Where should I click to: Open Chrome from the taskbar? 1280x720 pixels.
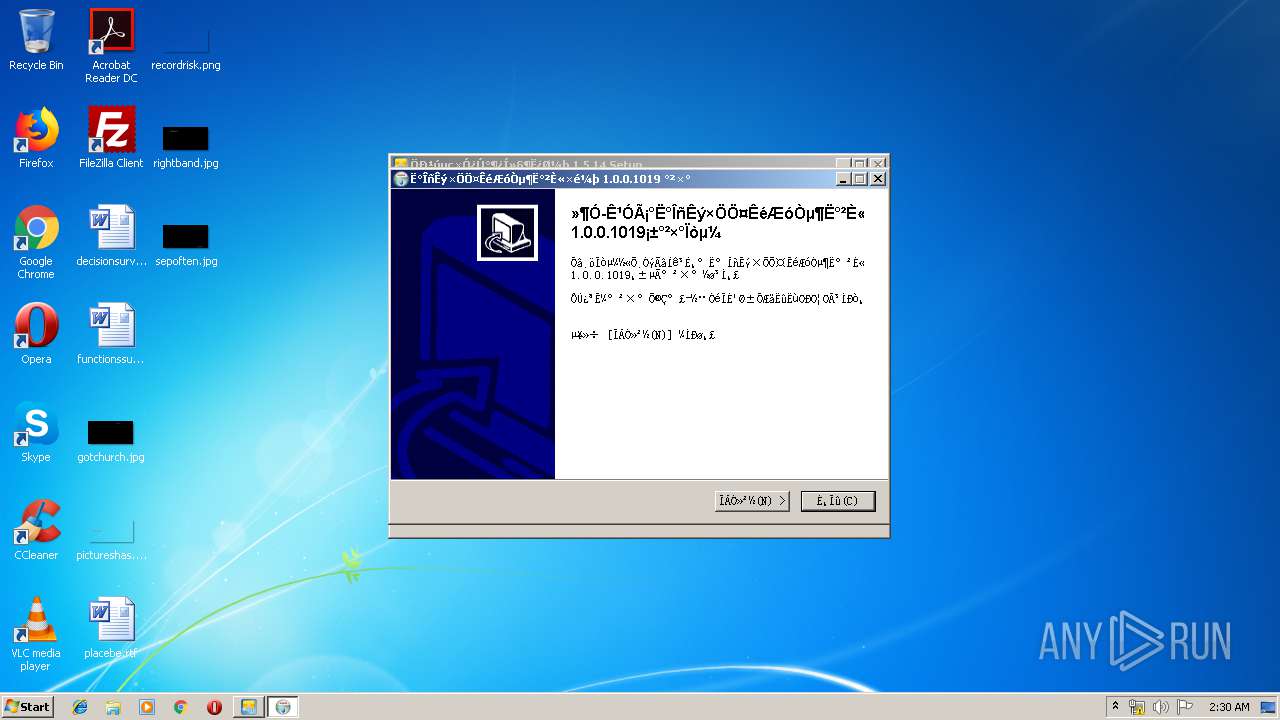coord(180,707)
